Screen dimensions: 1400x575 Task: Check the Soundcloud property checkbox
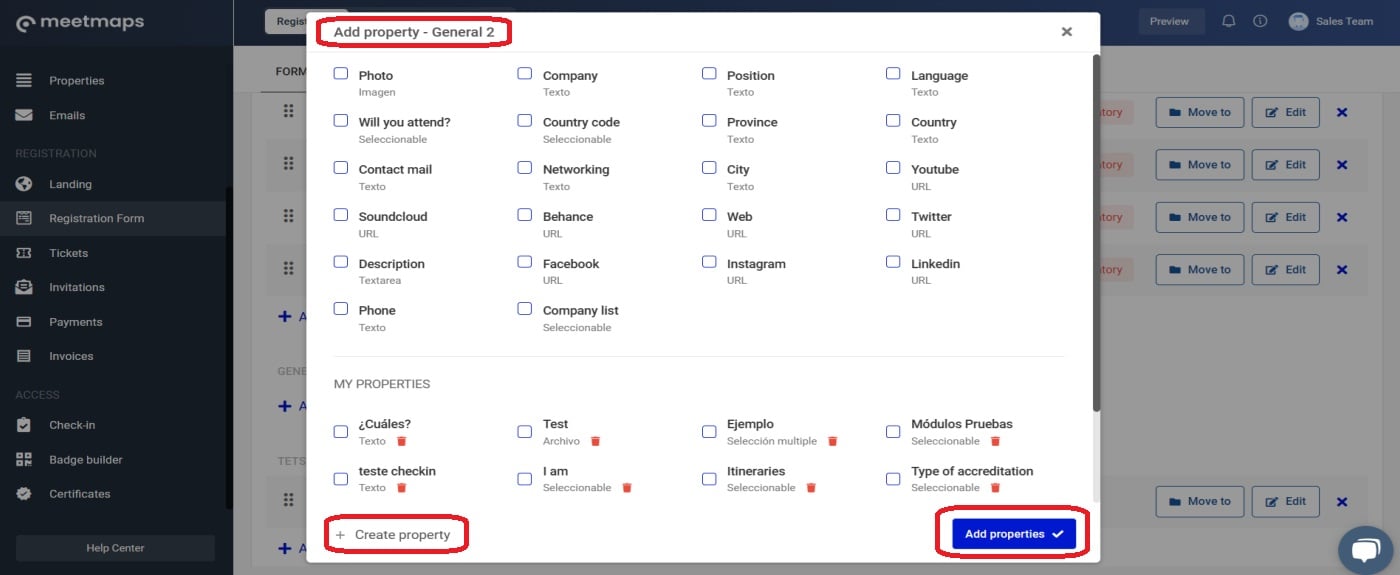[341, 215]
